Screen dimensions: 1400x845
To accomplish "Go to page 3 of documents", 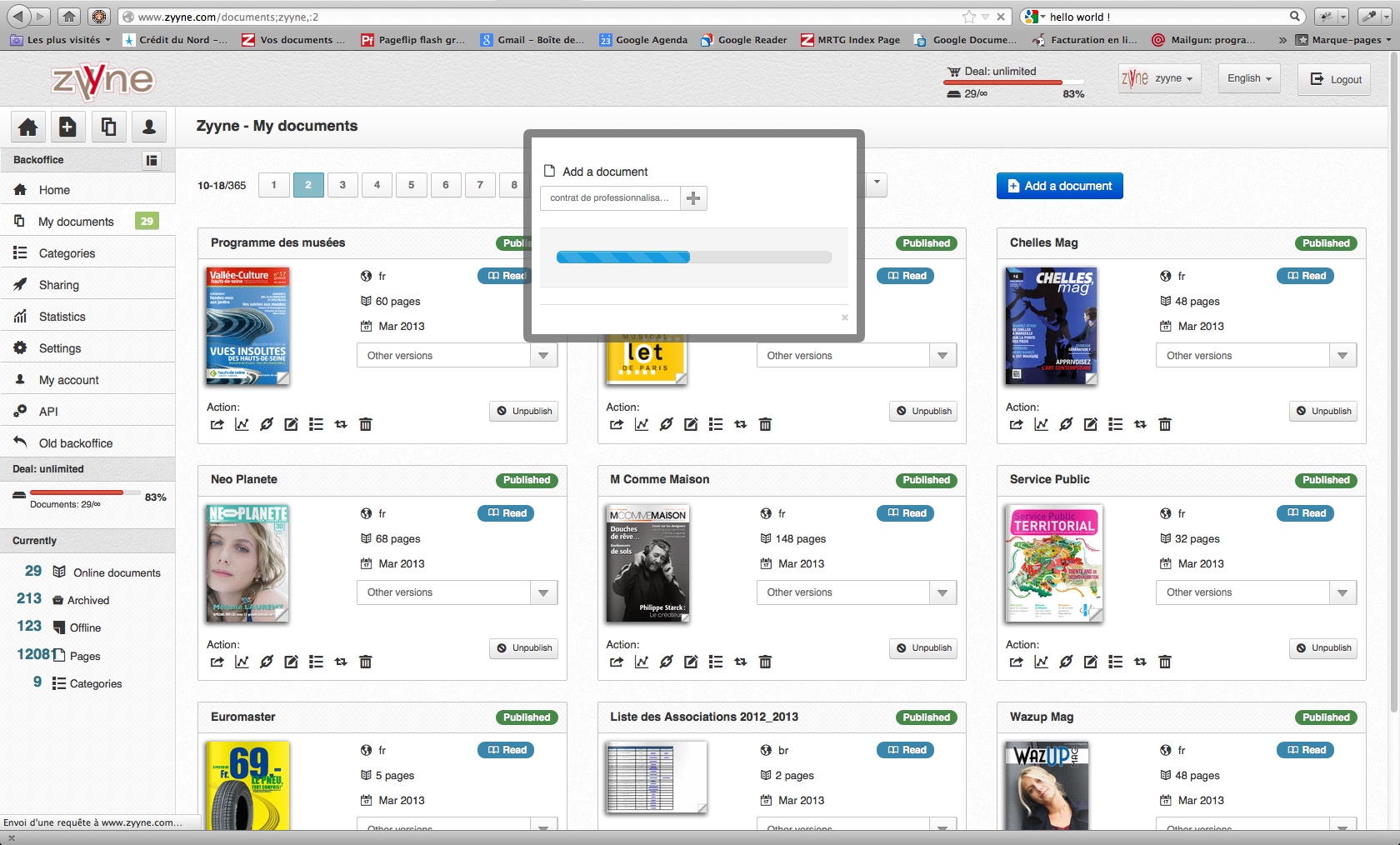I will click(x=342, y=185).
